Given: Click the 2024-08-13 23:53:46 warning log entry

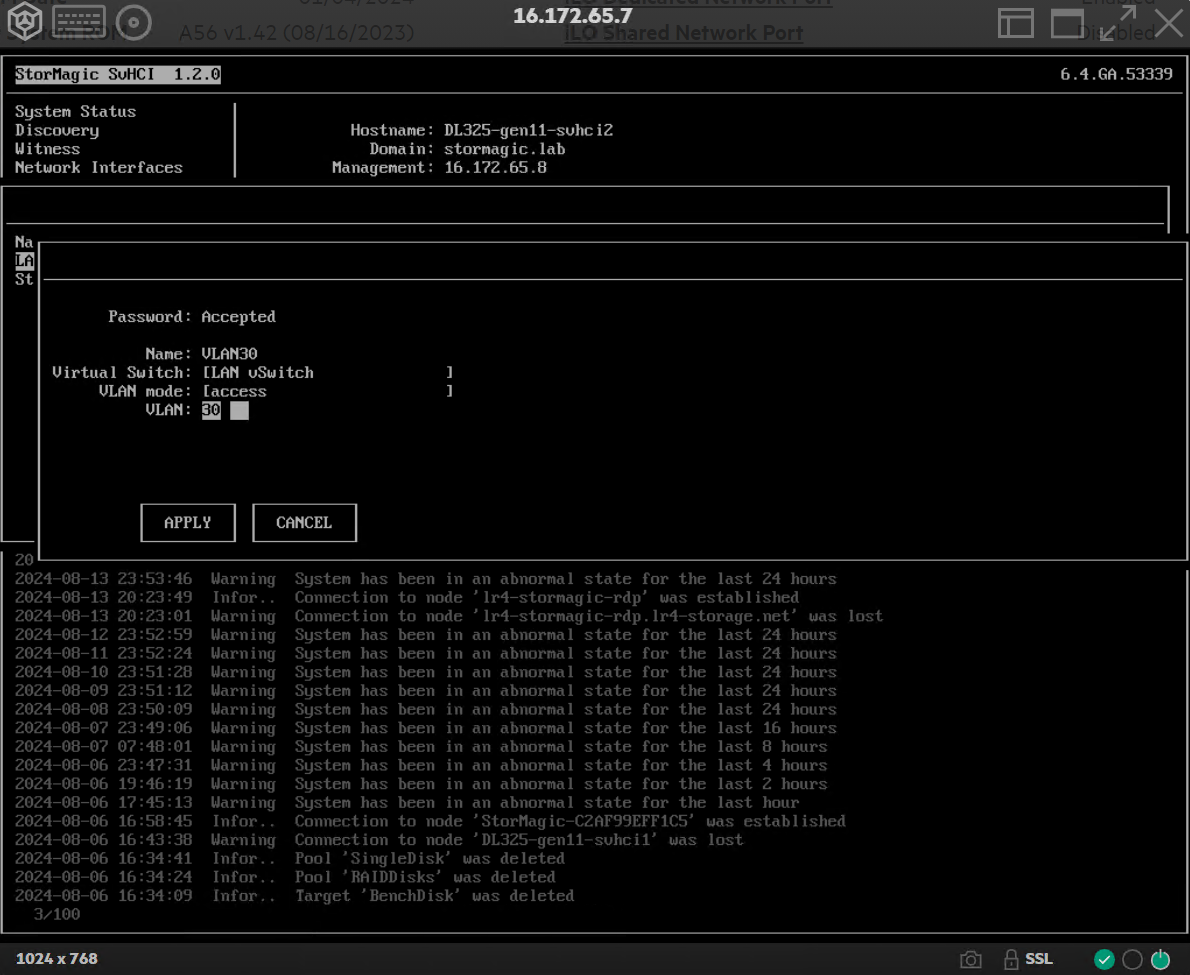Looking at the screenshot, I should tap(426, 579).
